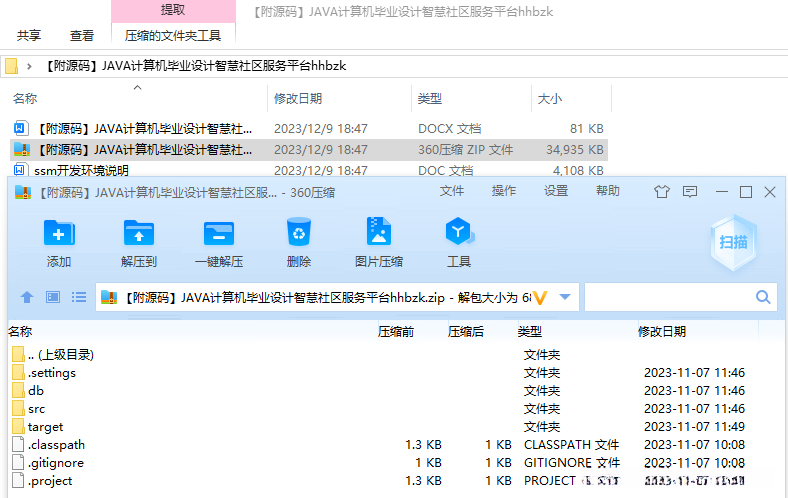The width and height of the screenshot is (788, 498).
Task: Open the 图片压缩 image compress tool
Action: pos(378,231)
